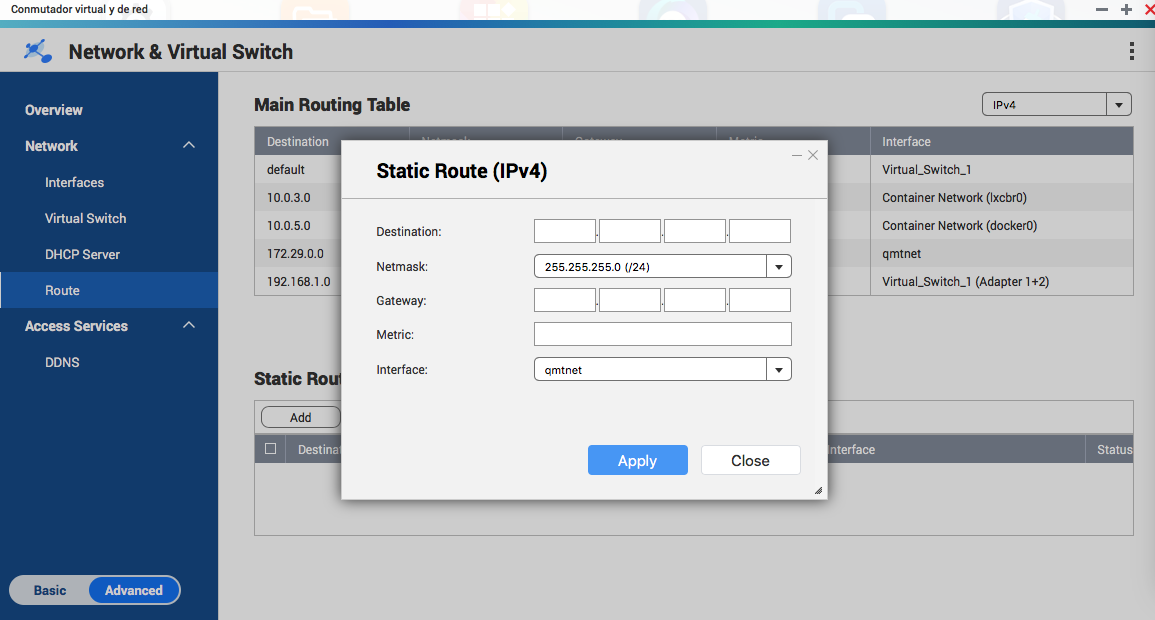
Task: Go to Overview in sidebar
Action: click(54, 110)
